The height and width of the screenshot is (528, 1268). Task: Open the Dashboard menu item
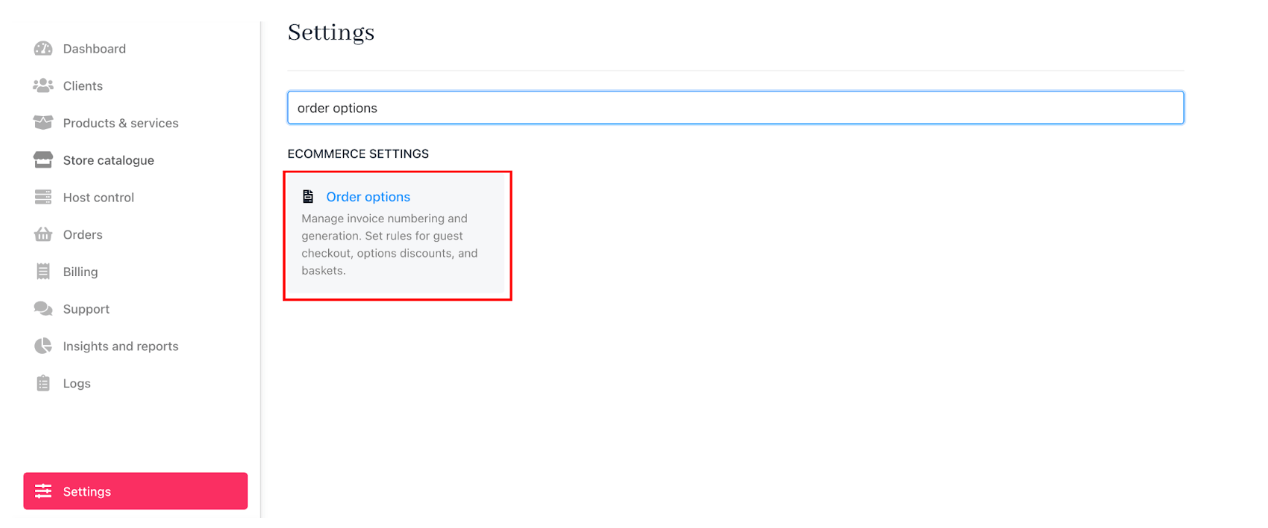(x=94, y=49)
